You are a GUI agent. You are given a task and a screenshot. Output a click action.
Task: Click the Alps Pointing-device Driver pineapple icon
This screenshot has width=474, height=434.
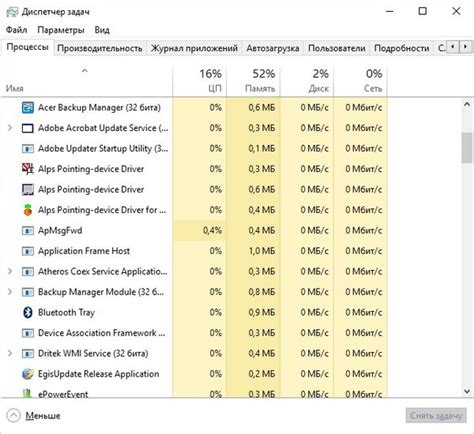pyautogui.click(x=28, y=210)
